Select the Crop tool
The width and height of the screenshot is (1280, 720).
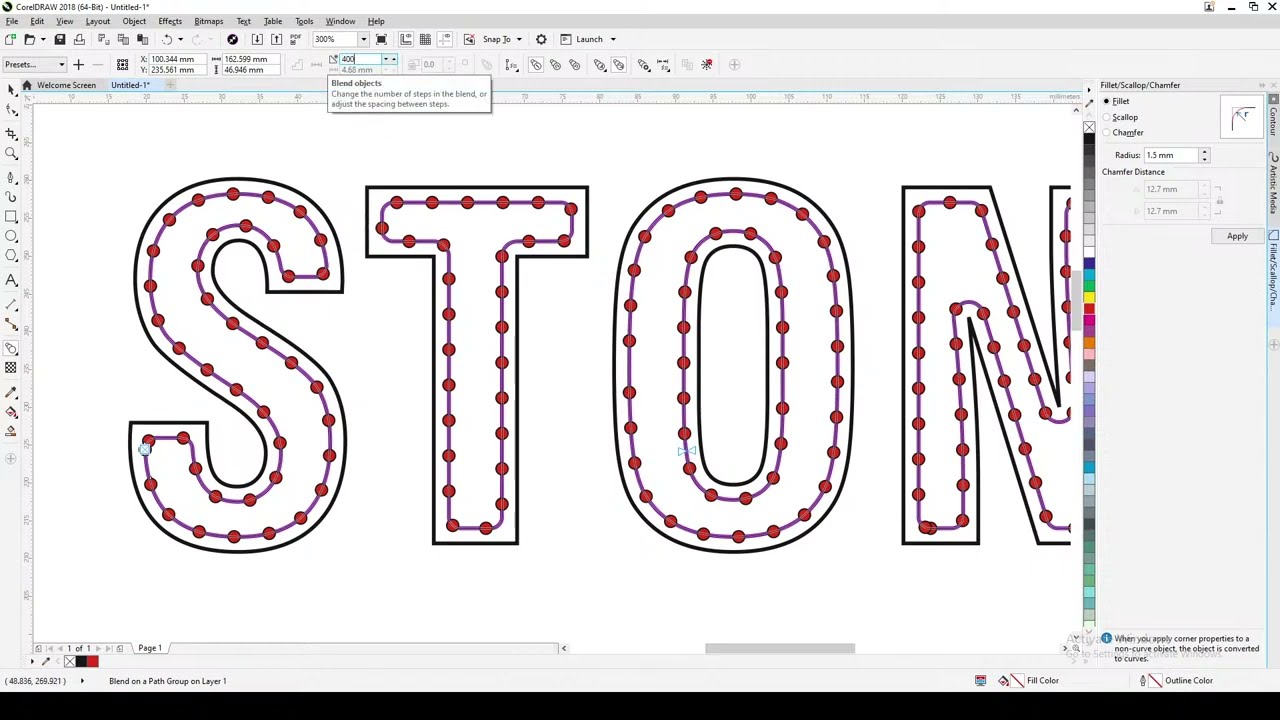[11, 132]
